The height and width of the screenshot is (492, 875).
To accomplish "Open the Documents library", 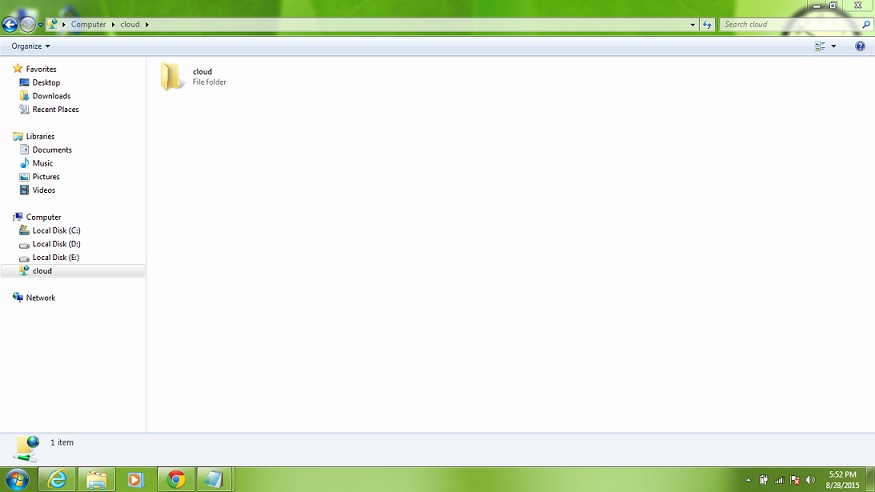I will coord(52,149).
